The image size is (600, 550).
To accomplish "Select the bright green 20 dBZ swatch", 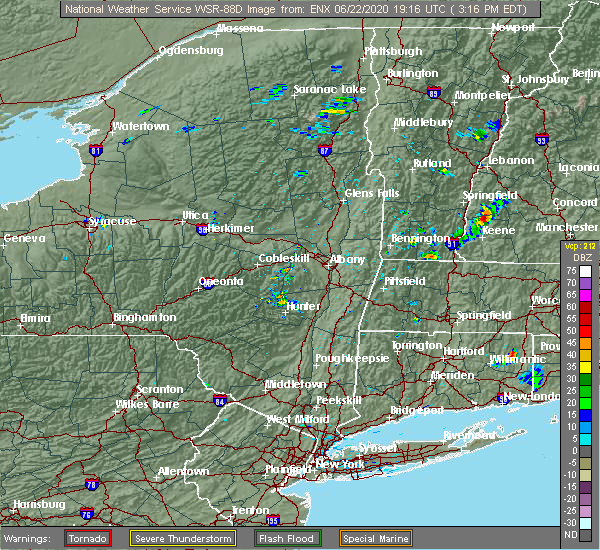I will (585, 403).
